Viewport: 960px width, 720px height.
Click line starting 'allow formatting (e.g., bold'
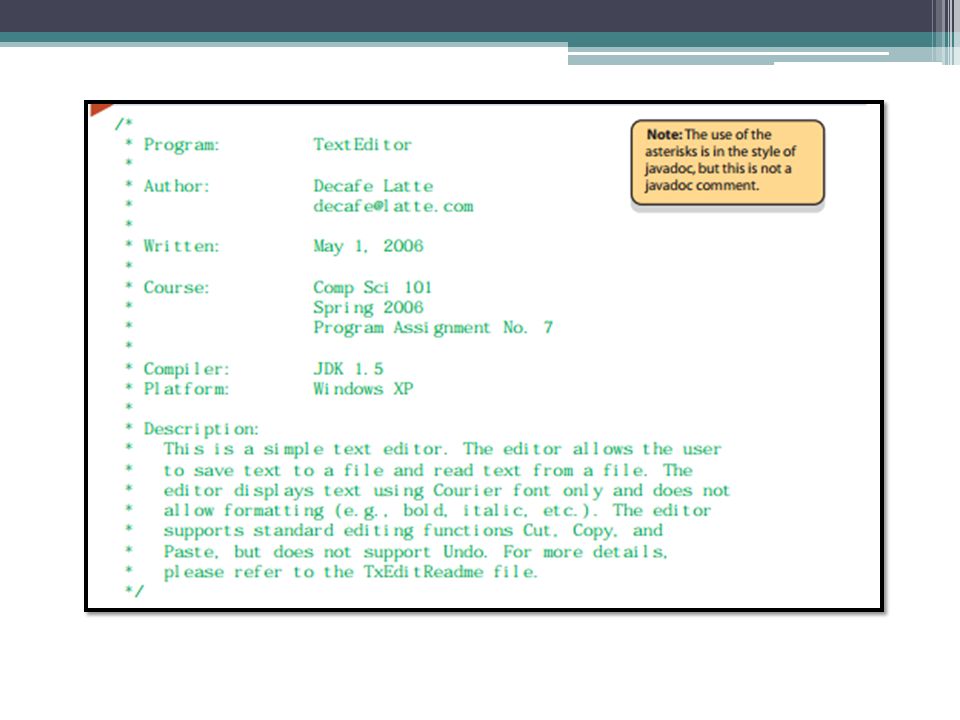(437, 511)
